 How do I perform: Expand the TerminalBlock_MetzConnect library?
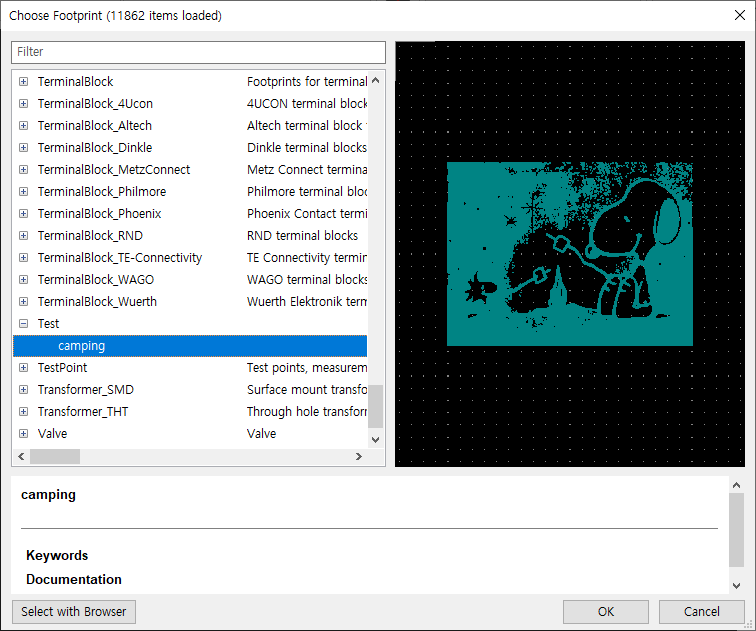23,170
